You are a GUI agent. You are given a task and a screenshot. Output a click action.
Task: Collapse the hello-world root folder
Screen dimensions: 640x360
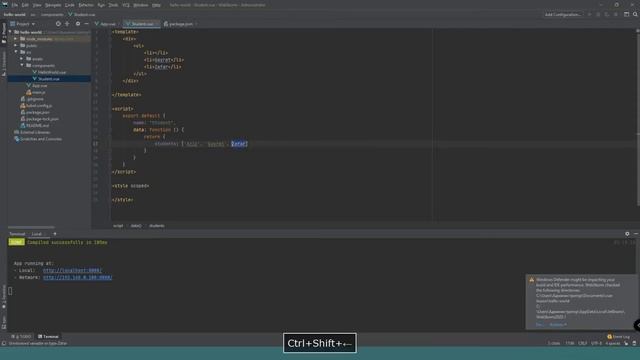click(11, 32)
